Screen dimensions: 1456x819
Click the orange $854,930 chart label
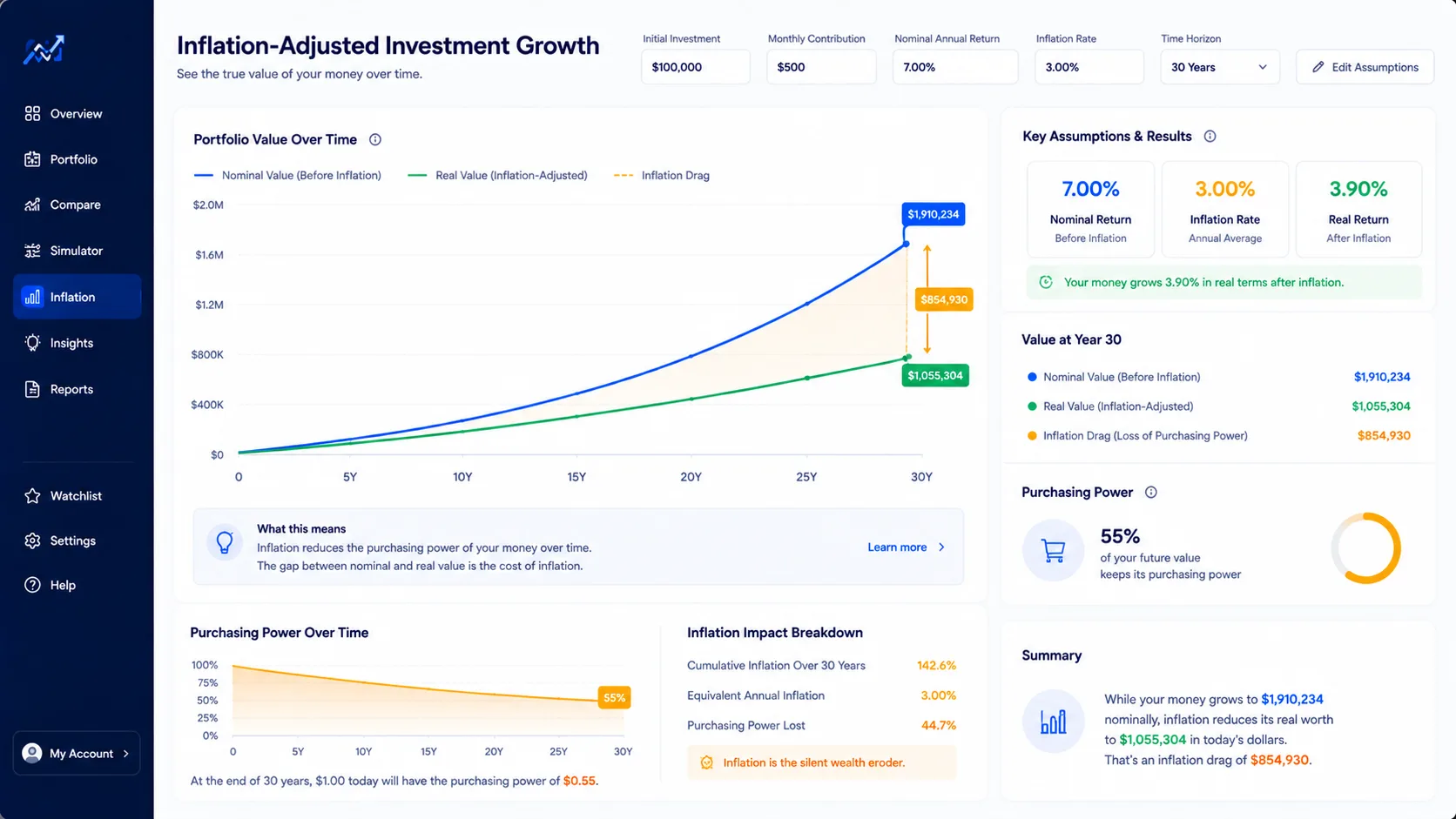944,299
